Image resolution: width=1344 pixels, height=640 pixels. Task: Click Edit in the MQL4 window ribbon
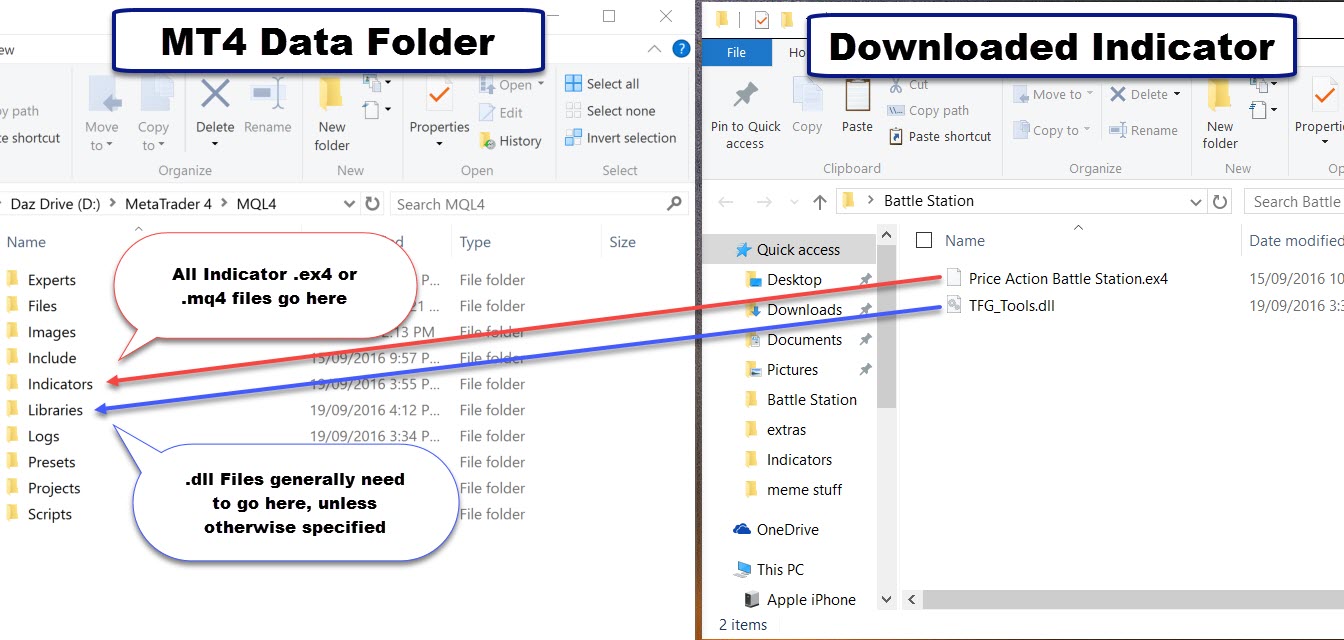[501, 113]
